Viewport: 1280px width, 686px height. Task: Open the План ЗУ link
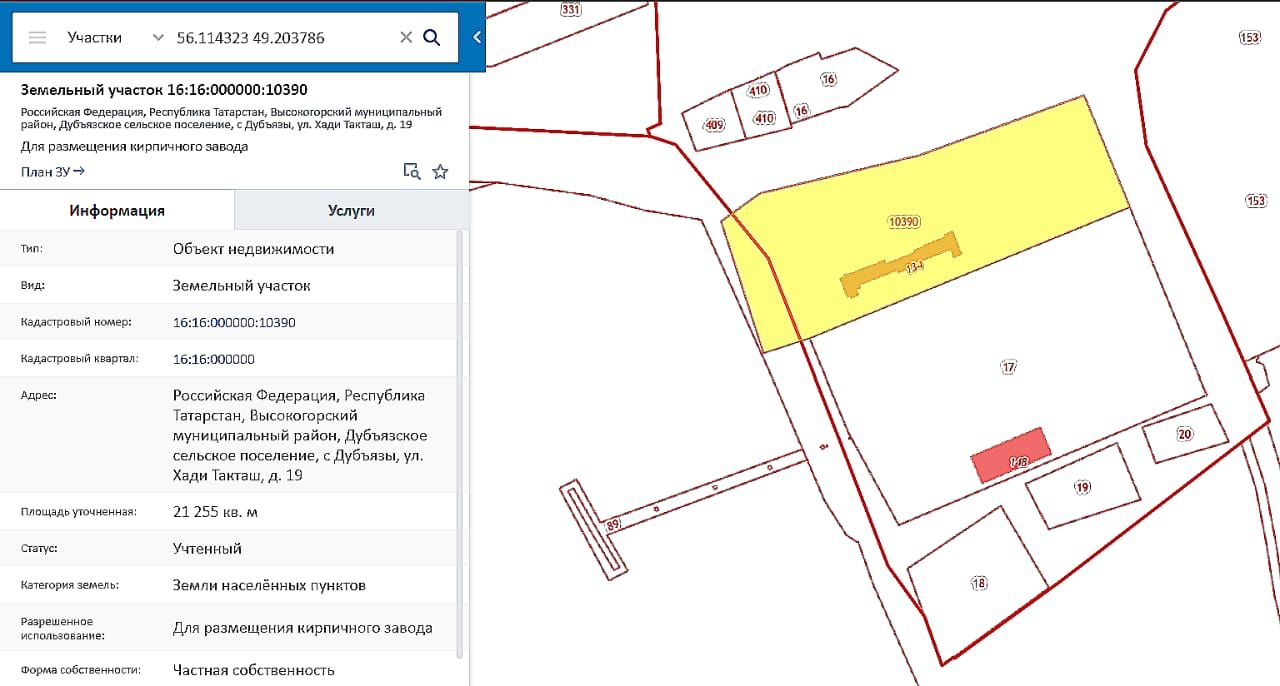point(53,171)
